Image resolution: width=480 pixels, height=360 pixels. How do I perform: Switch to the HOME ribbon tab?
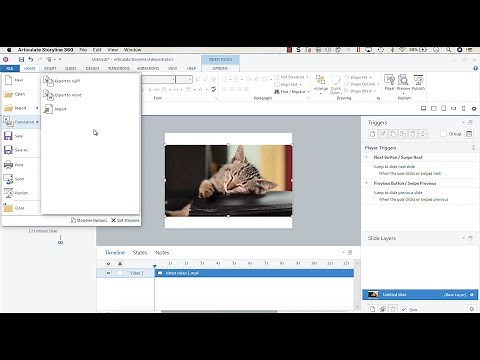(30, 68)
